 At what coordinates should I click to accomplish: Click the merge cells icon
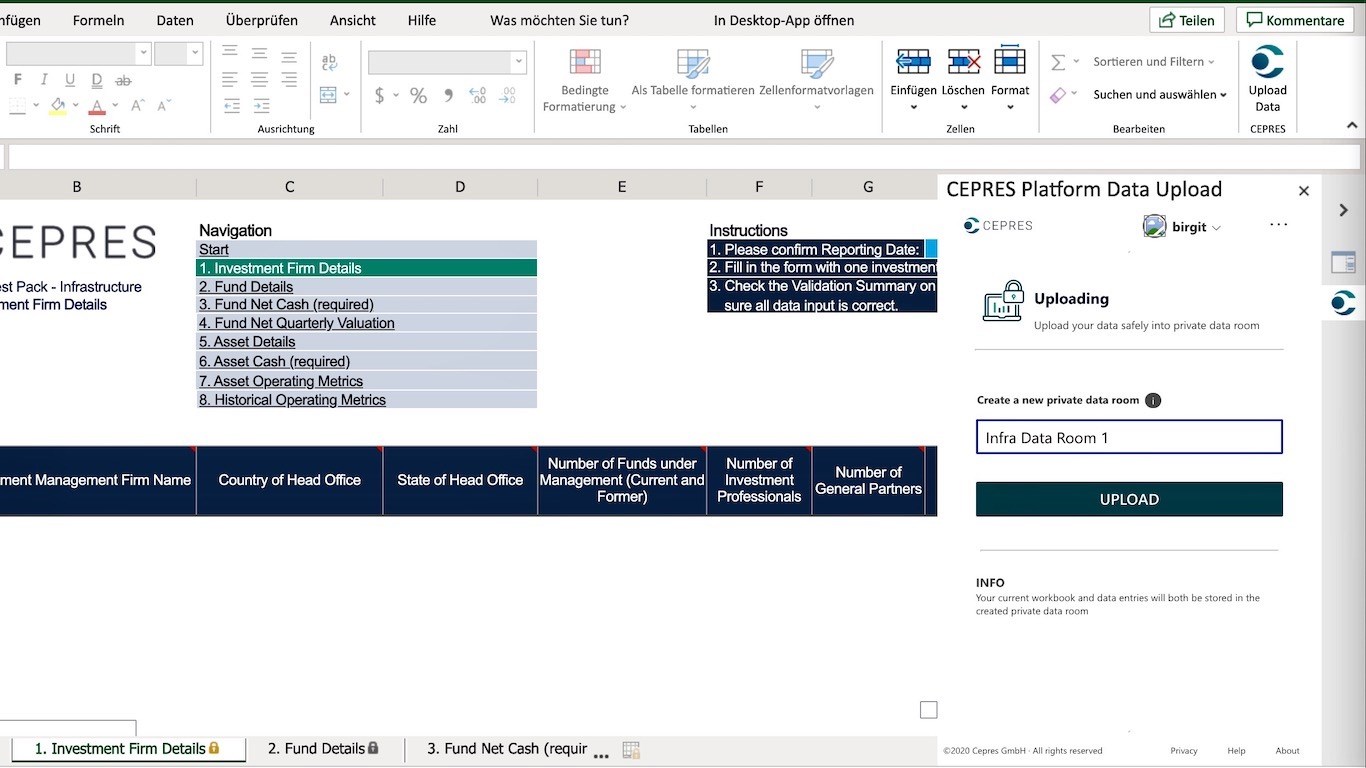tap(328, 95)
